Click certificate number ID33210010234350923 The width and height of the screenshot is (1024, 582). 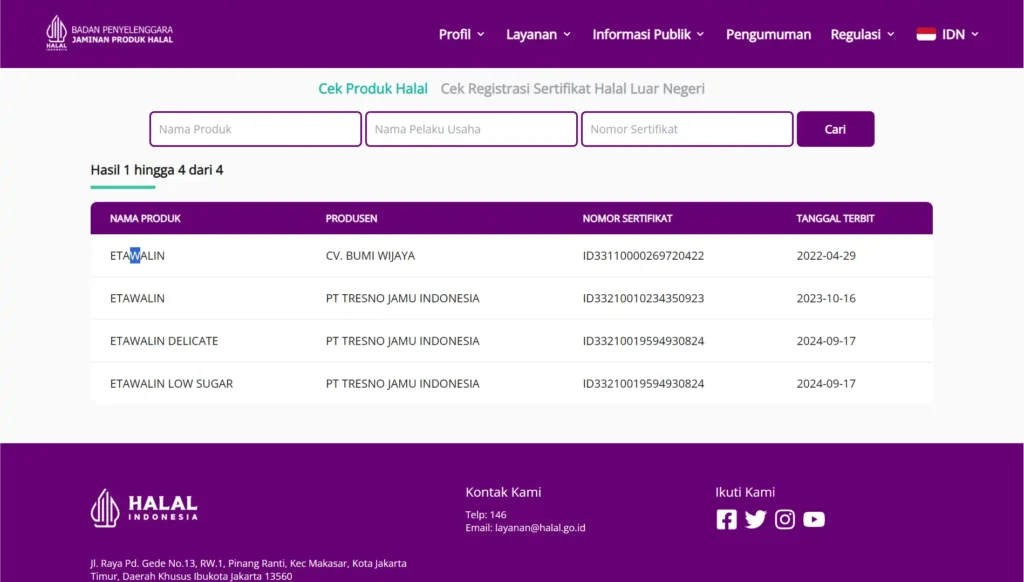pos(643,298)
